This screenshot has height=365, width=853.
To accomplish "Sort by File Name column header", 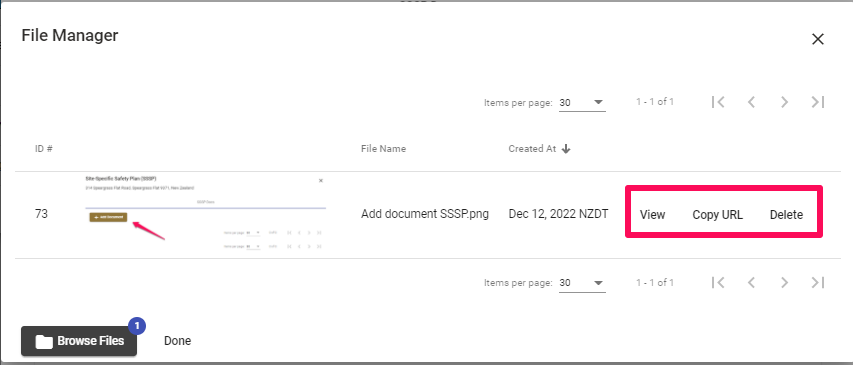I will 383,149.
